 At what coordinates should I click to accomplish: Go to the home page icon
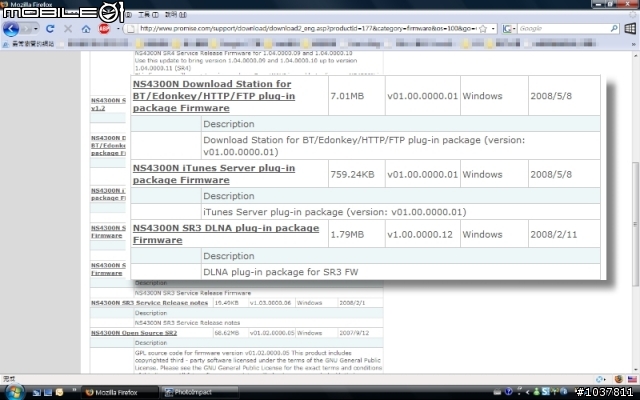[86, 29]
